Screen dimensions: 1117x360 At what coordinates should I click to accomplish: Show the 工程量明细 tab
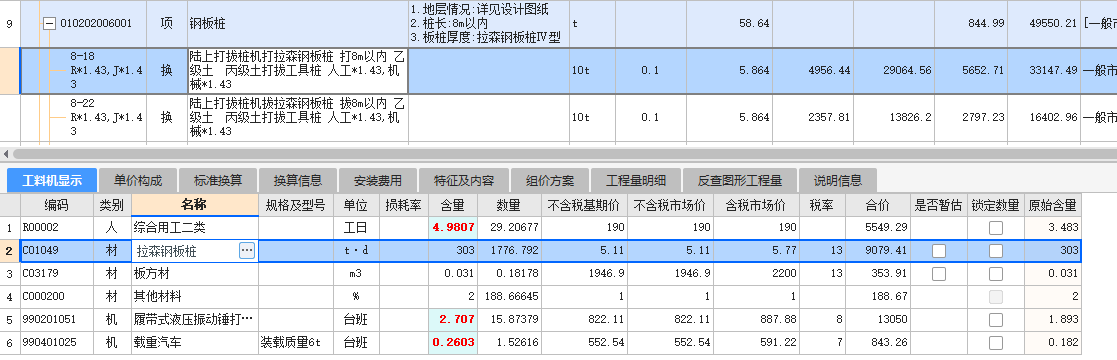pos(636,180)
